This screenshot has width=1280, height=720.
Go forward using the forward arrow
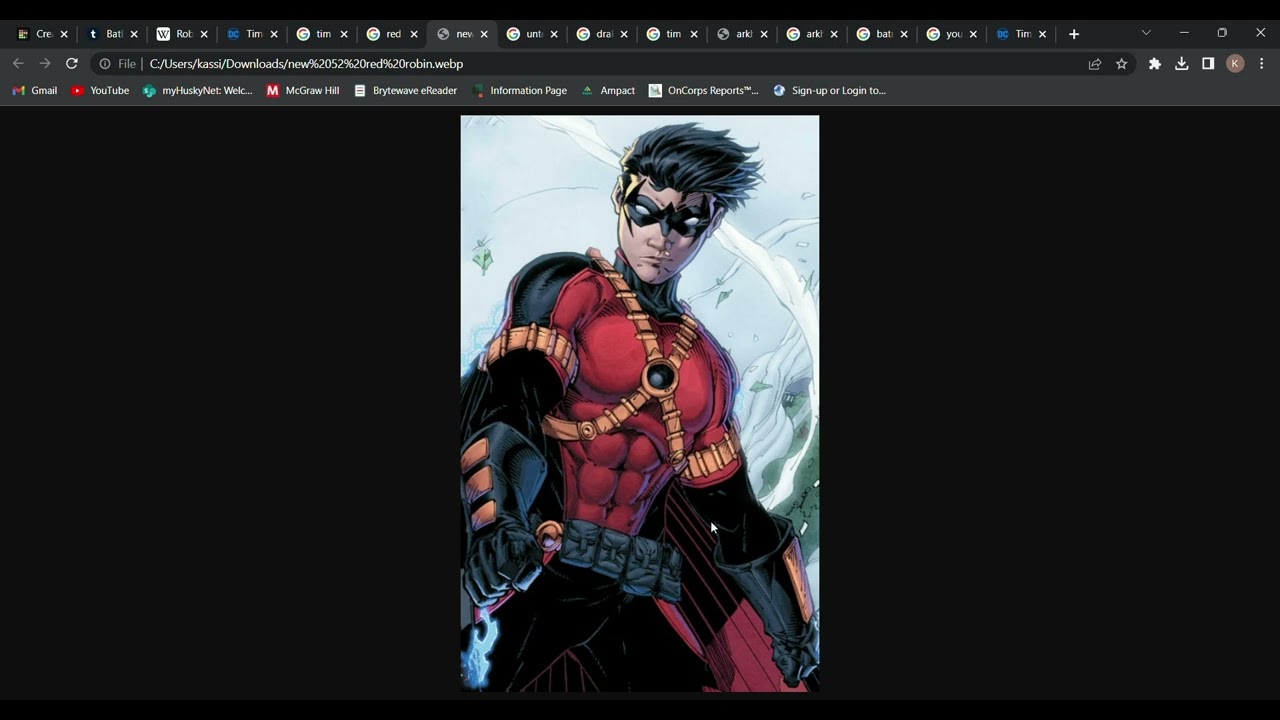tap(45, 63)
